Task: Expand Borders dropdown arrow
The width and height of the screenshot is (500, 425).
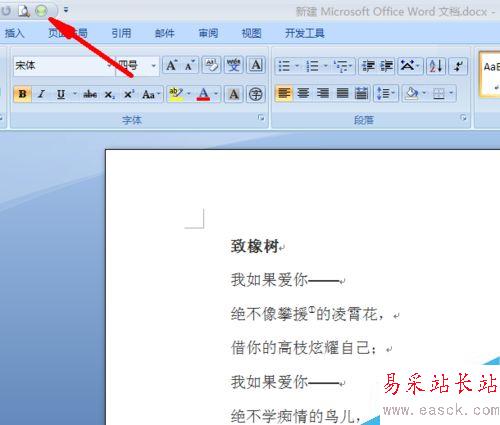Action: 451,93
